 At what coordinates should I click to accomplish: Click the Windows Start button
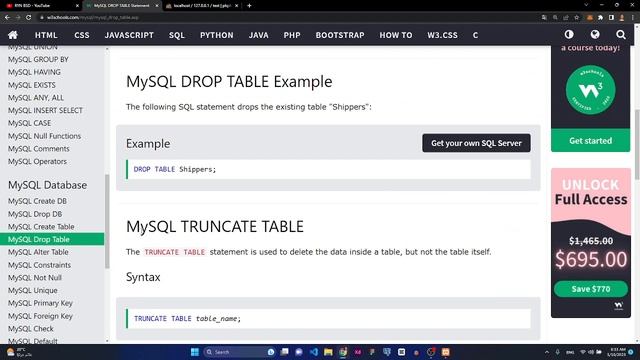195,352
